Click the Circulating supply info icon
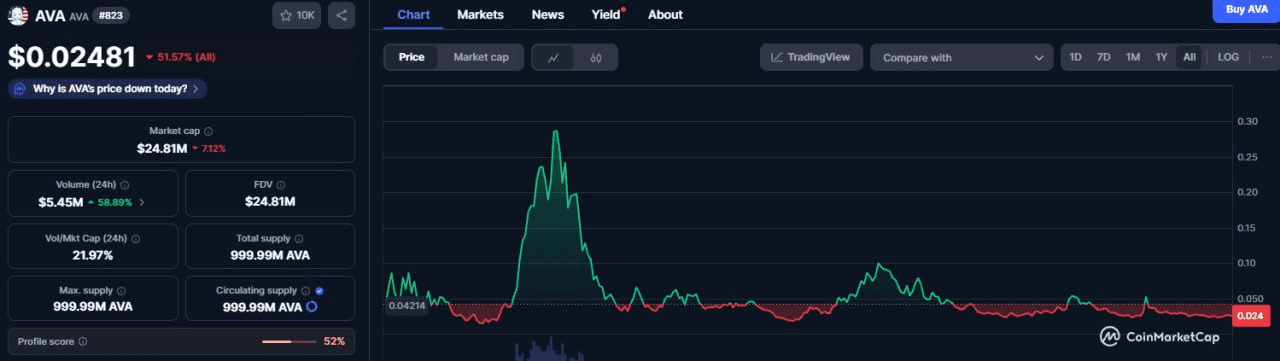Screen dimensions: 1280x361 tap(305, 291)
